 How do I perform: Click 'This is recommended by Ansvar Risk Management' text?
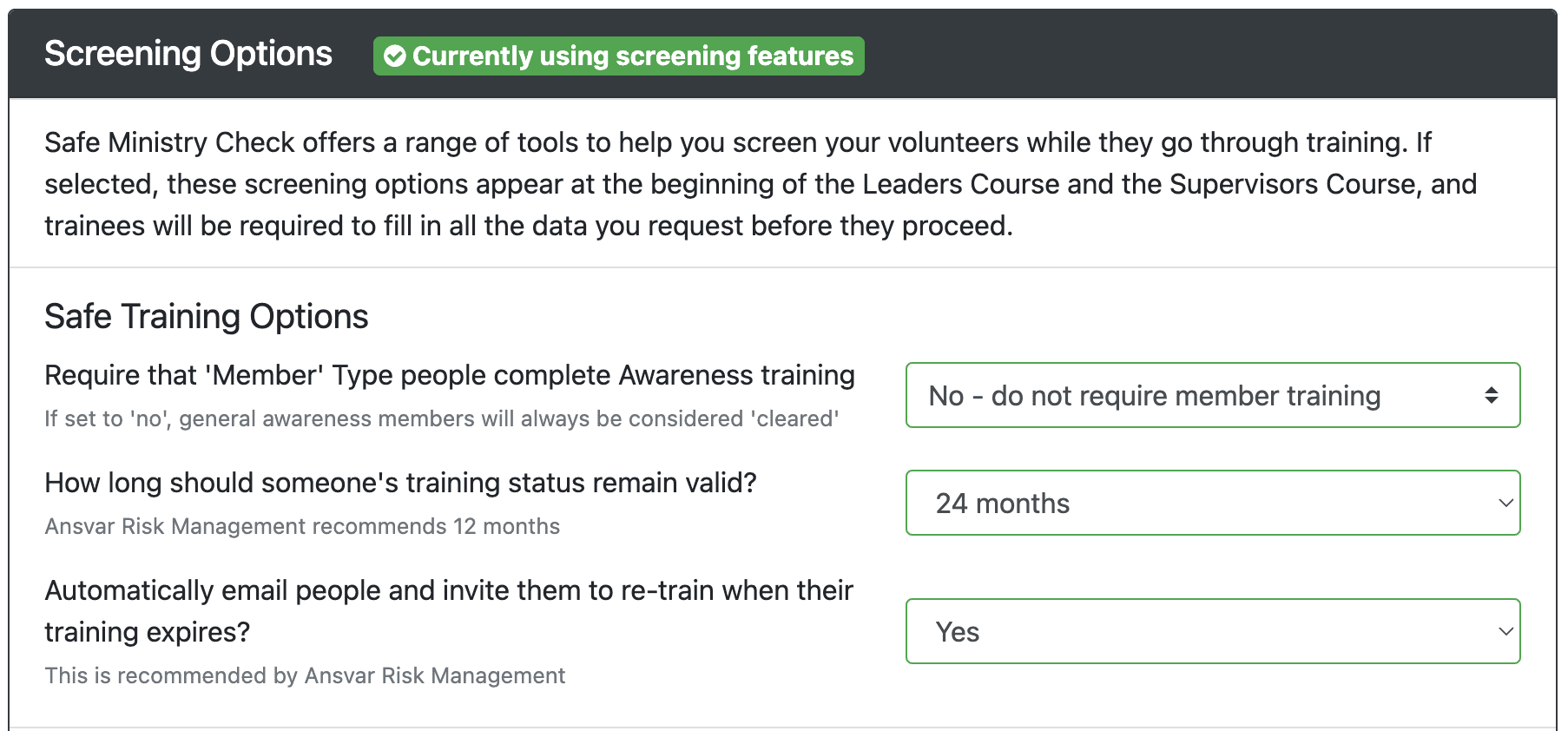pos(304,675)
